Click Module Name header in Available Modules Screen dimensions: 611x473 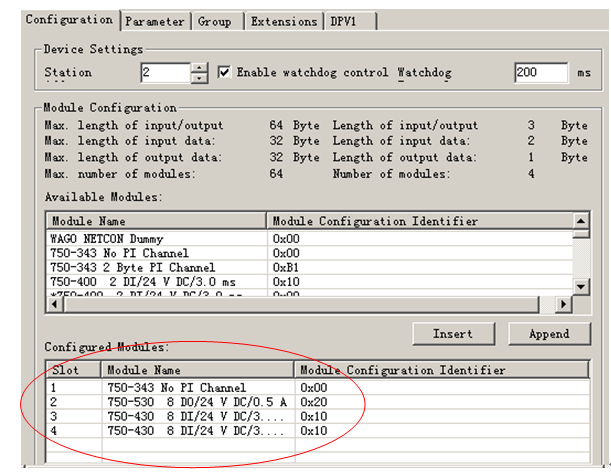157,221
